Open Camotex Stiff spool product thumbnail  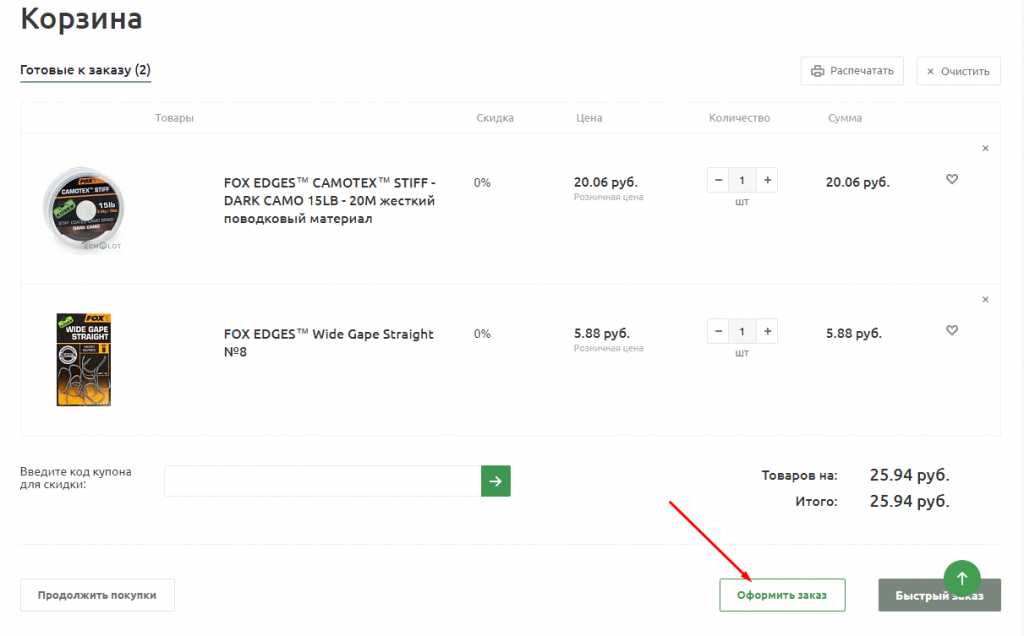(84, 208)
